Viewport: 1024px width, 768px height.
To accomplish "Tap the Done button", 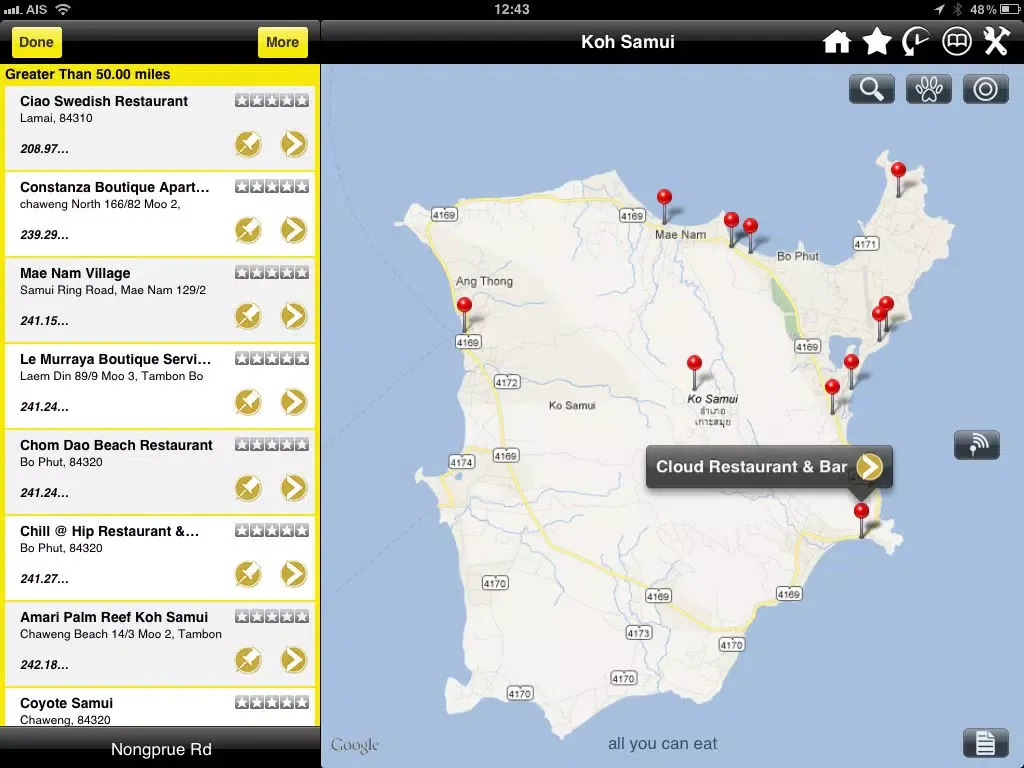I will [37, 42].
